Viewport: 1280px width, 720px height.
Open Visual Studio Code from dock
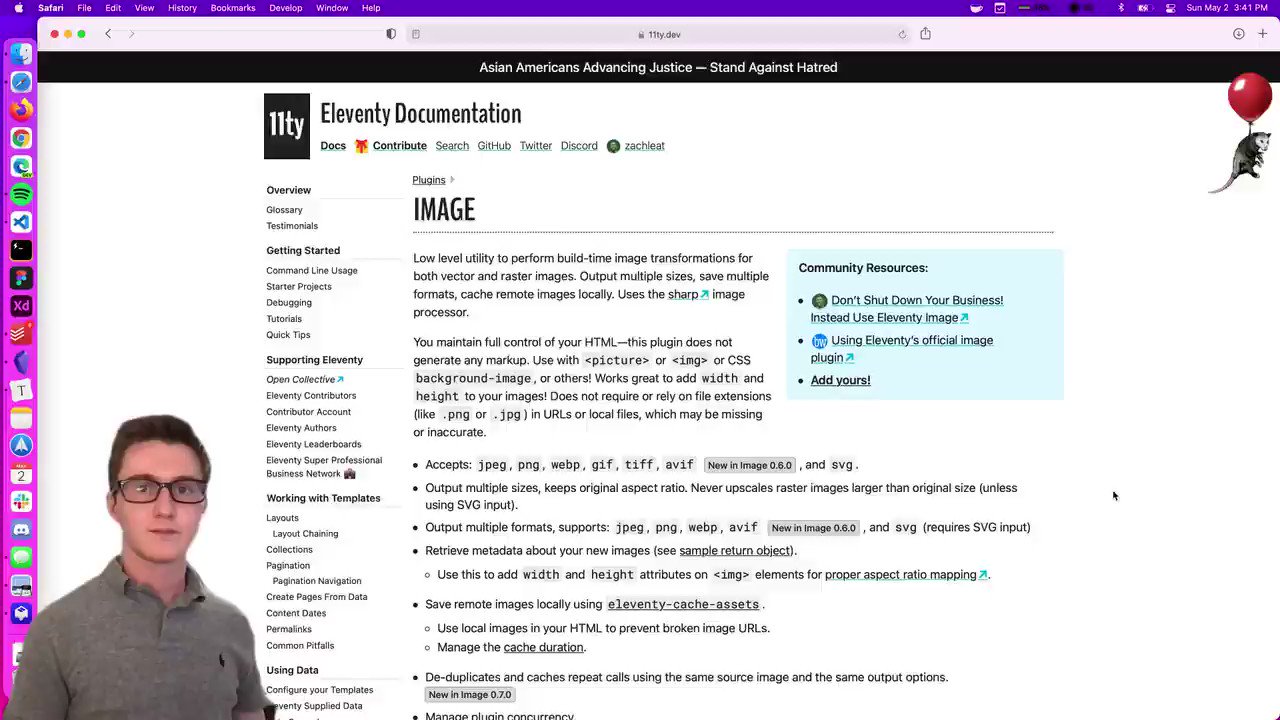click(x=21, y=222)
